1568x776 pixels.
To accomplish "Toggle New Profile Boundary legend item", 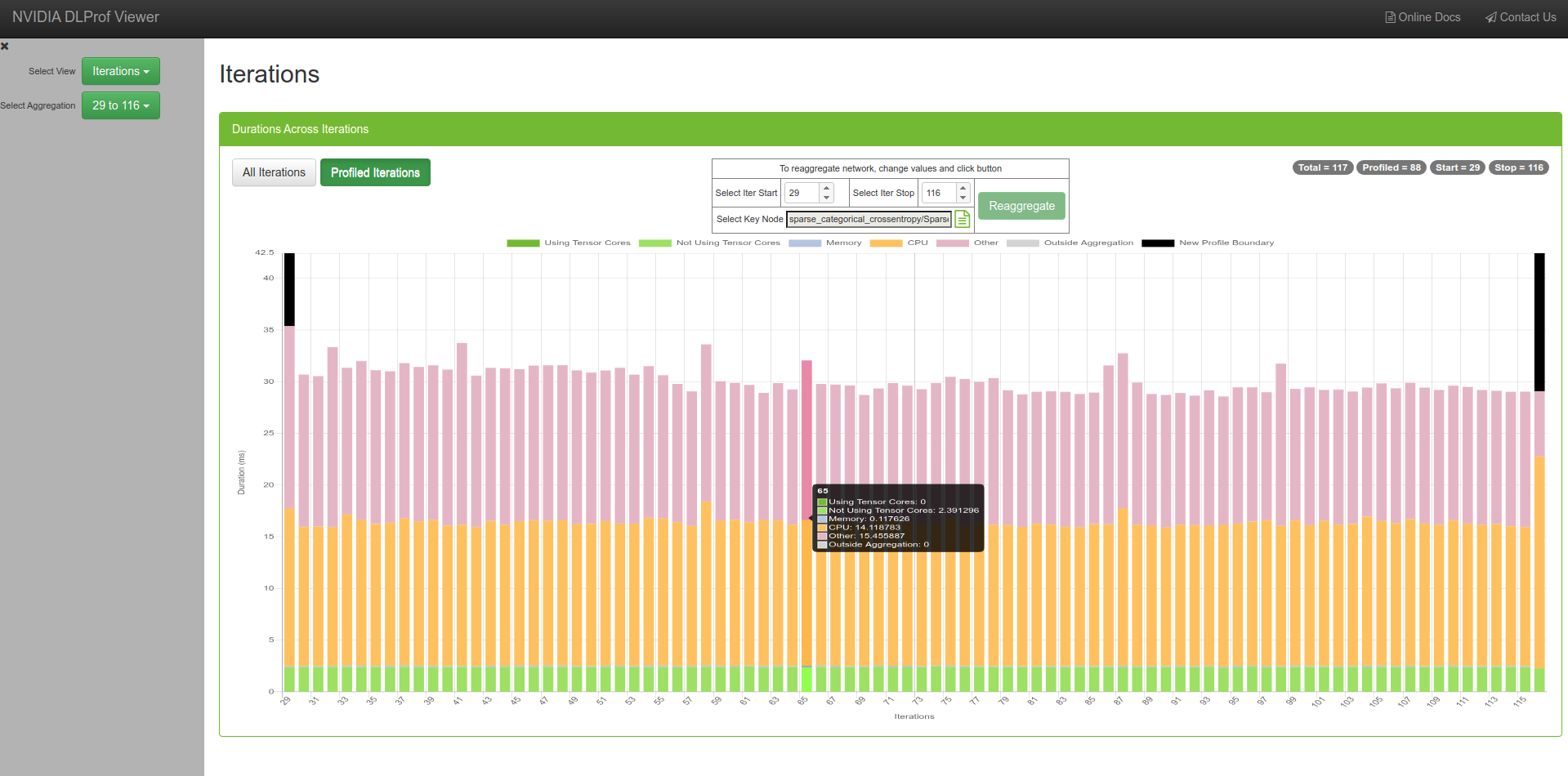I will click(x=1157, y=243).
